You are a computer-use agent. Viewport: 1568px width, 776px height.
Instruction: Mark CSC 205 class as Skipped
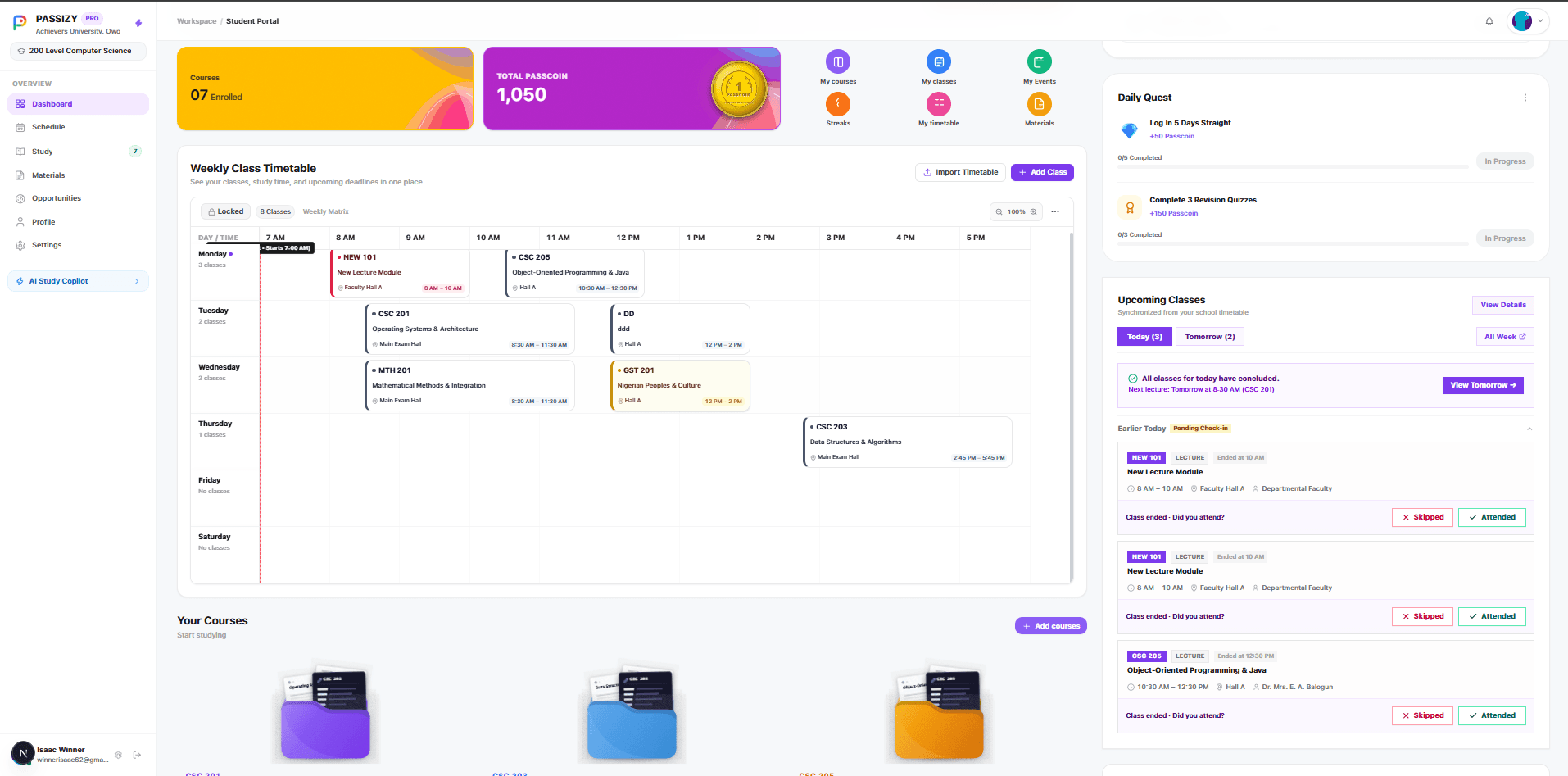point(1422,715)
